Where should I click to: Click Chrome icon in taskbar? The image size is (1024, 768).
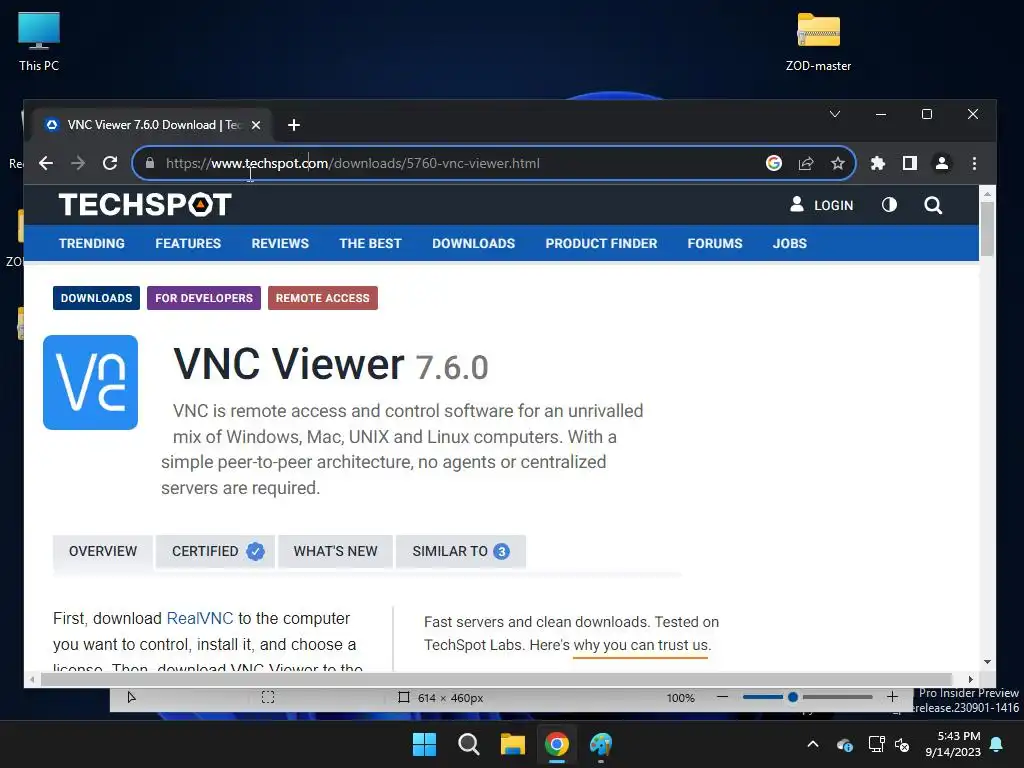pos(557,744)
